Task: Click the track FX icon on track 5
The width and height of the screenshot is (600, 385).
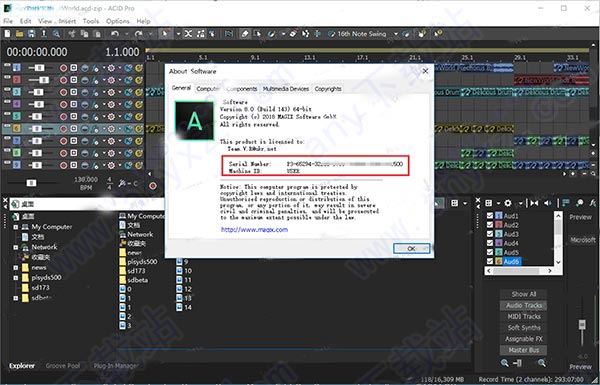Action: [95, 116]
